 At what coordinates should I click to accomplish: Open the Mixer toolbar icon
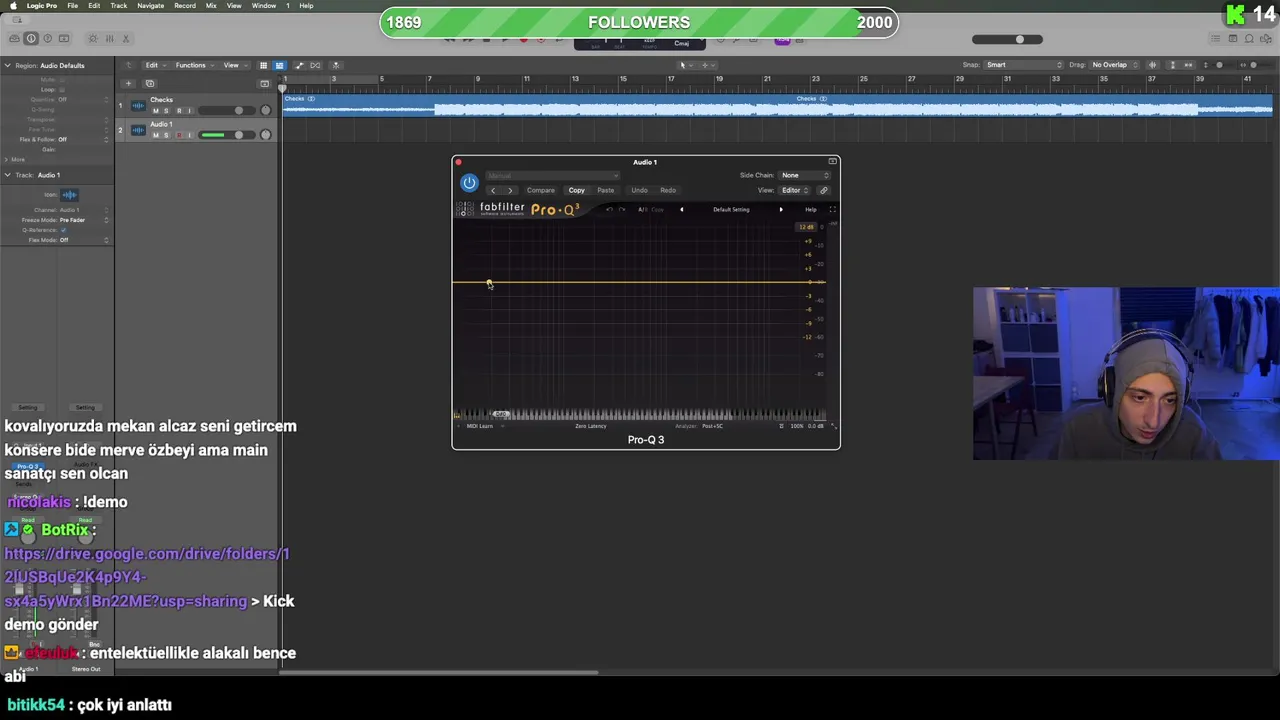click(109, 38)
